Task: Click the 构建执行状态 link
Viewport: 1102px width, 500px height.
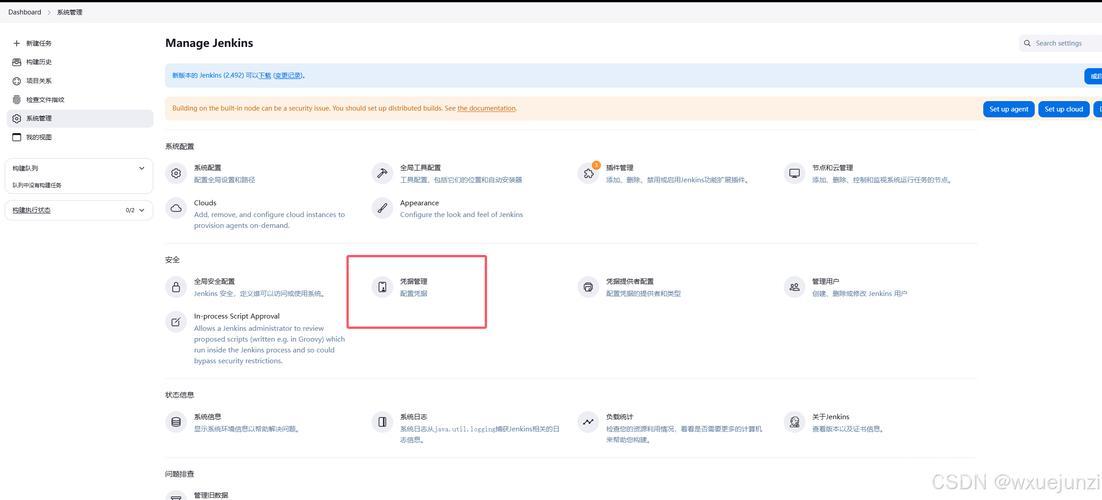Action: (32, 210)
